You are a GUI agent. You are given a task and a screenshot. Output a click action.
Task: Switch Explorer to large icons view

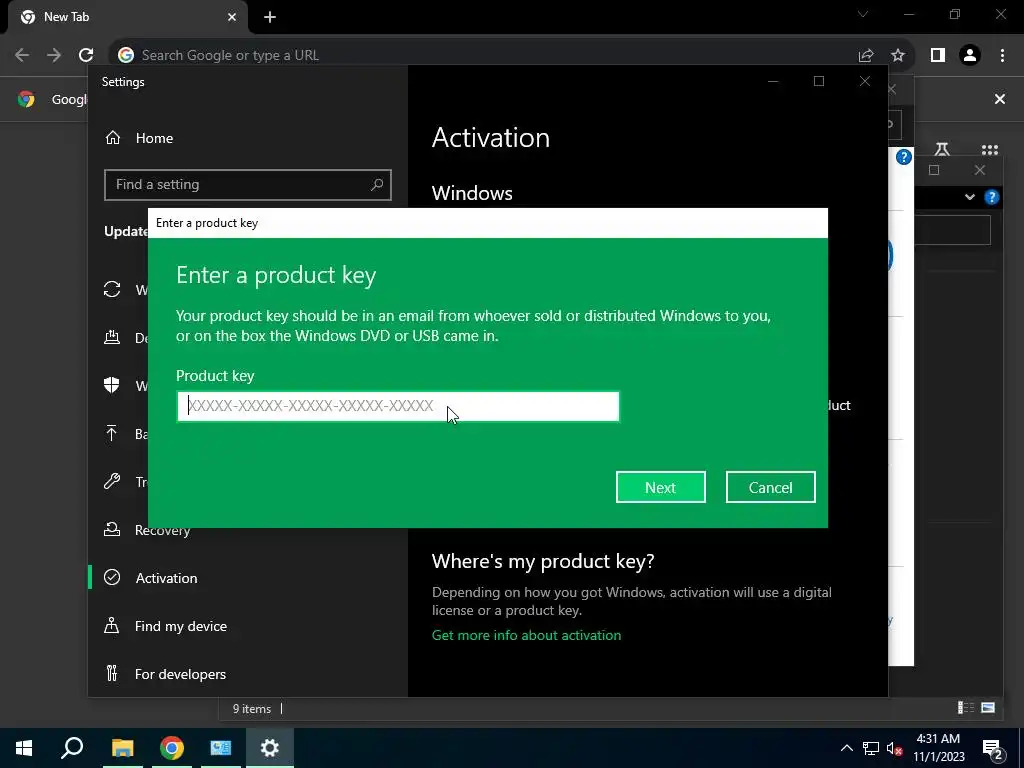pyautogui.click(x=988, y=707)
